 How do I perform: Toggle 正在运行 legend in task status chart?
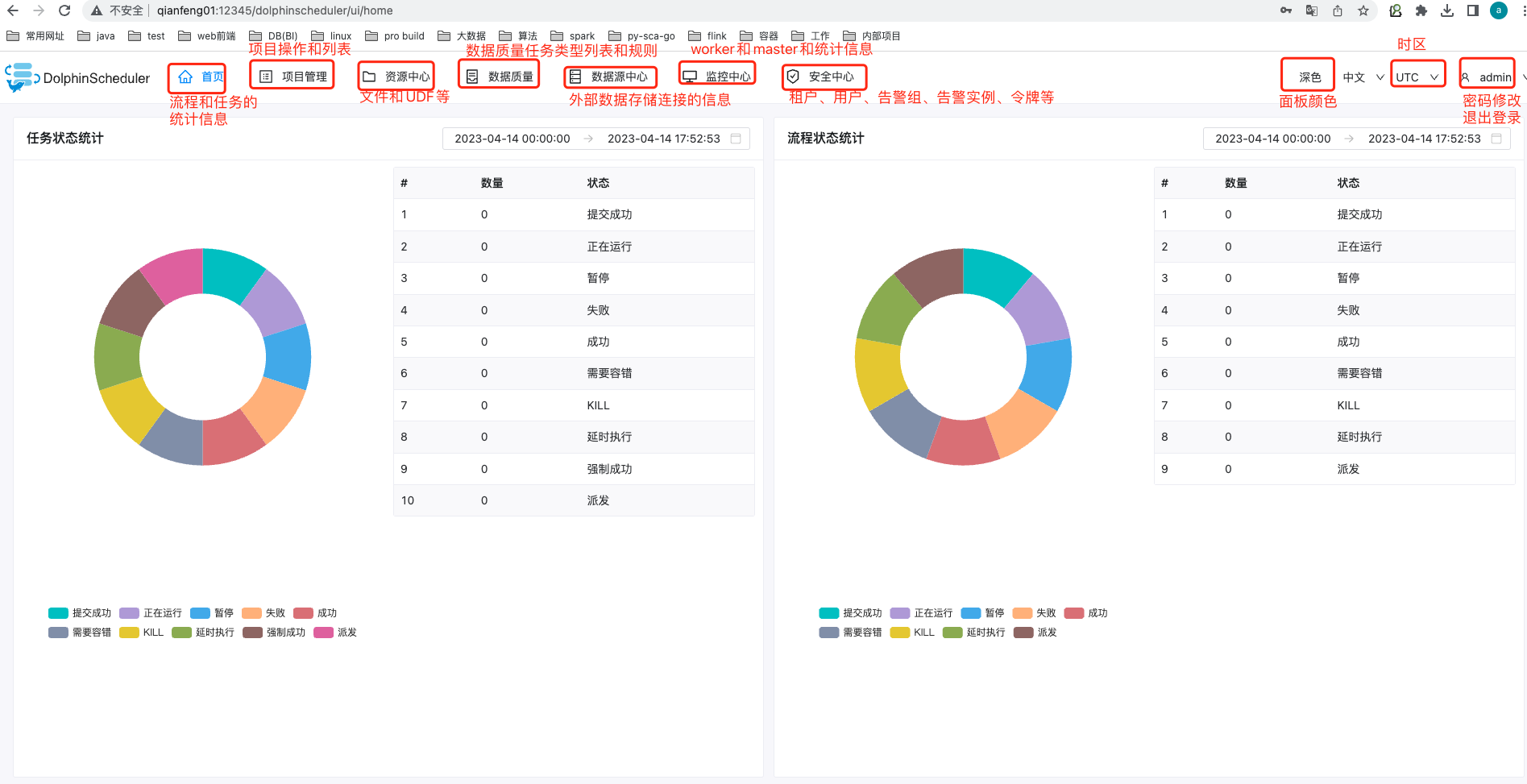coord(151,613)
